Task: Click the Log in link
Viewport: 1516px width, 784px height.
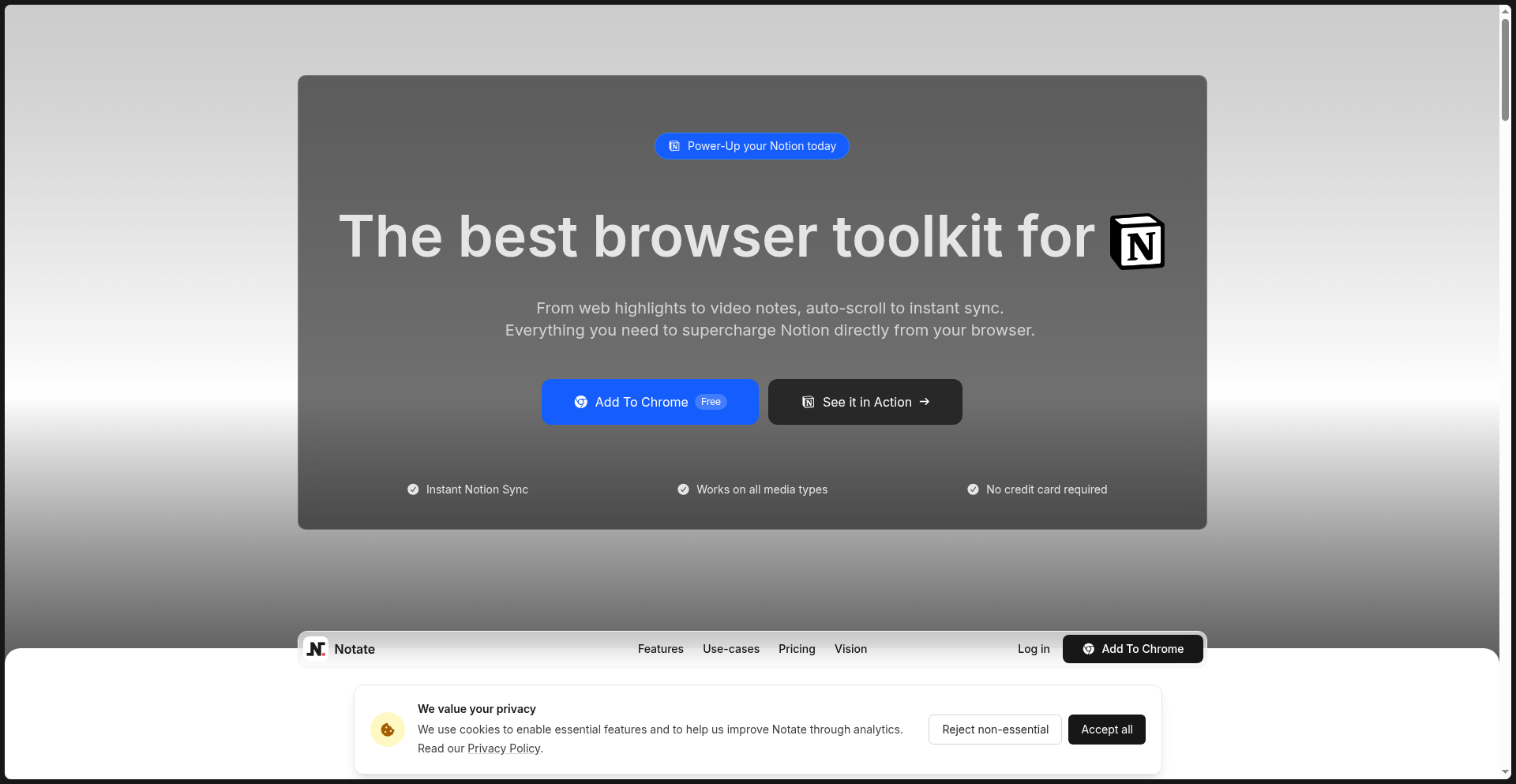Action: [1034, 649]
